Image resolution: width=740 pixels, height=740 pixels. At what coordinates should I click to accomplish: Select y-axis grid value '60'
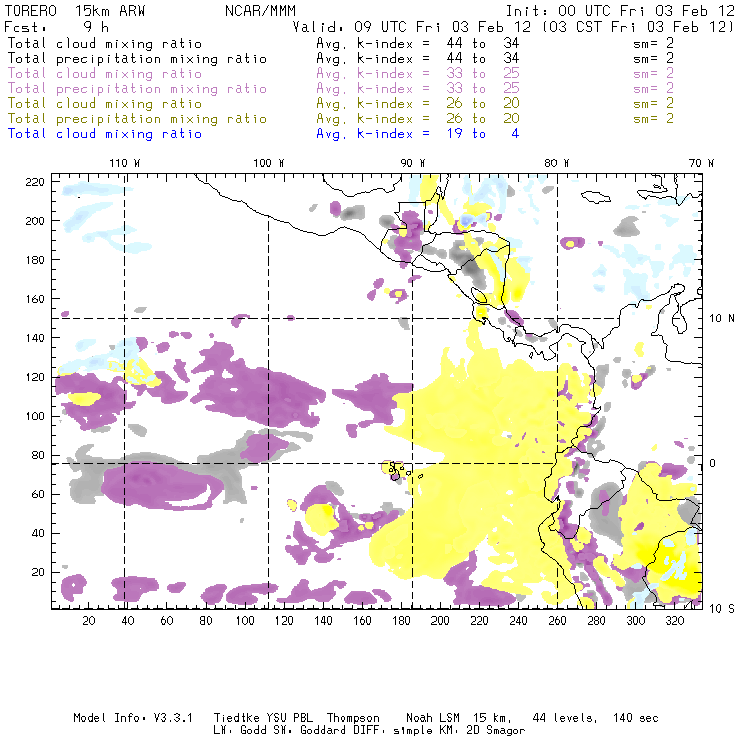point(38,494)
